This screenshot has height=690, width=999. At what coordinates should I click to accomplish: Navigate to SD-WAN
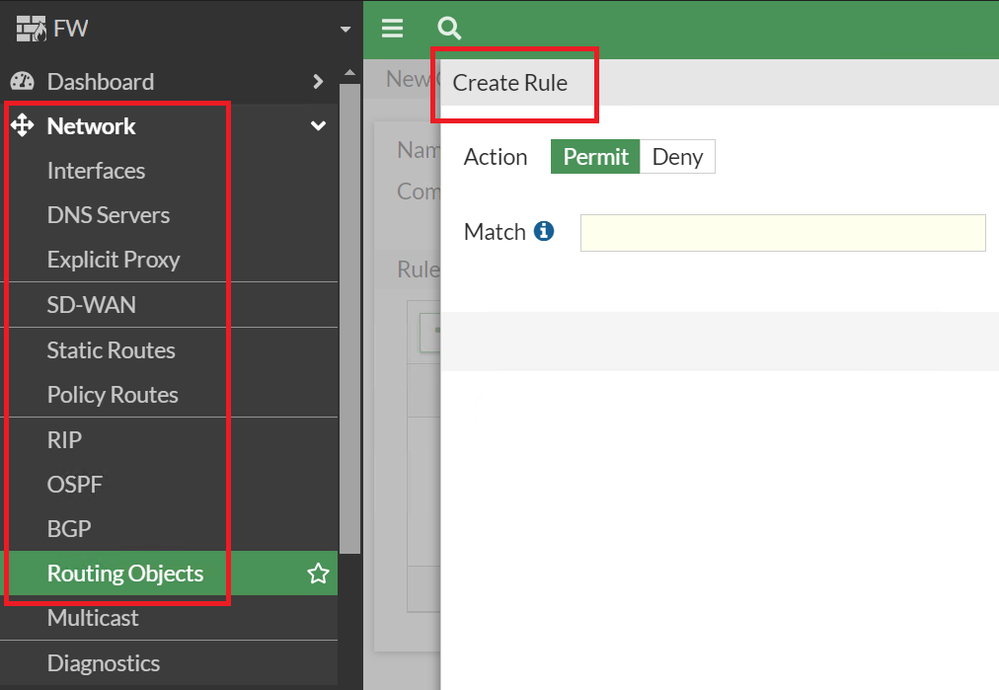tap(91, 305)
